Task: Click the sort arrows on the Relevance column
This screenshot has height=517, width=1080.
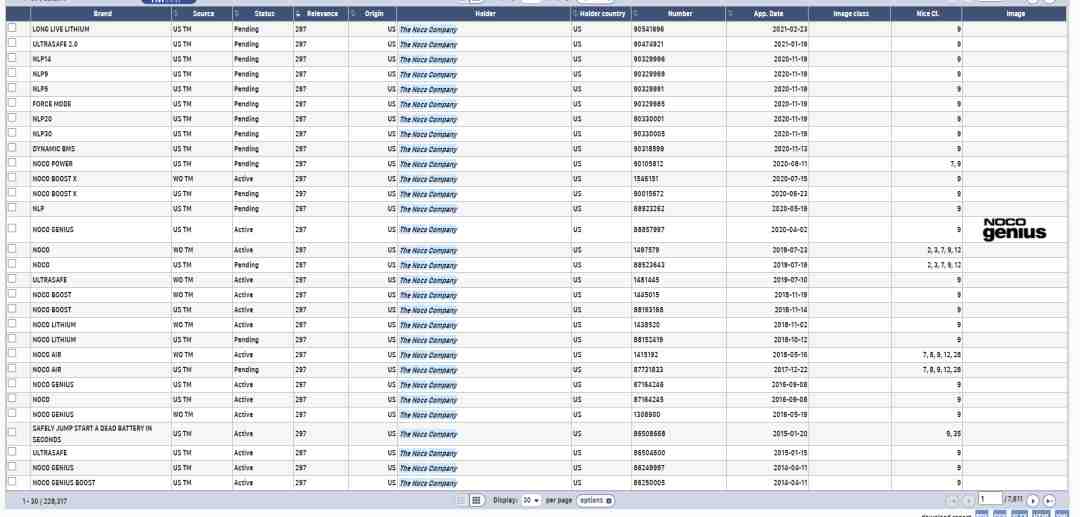Action: 298,14
